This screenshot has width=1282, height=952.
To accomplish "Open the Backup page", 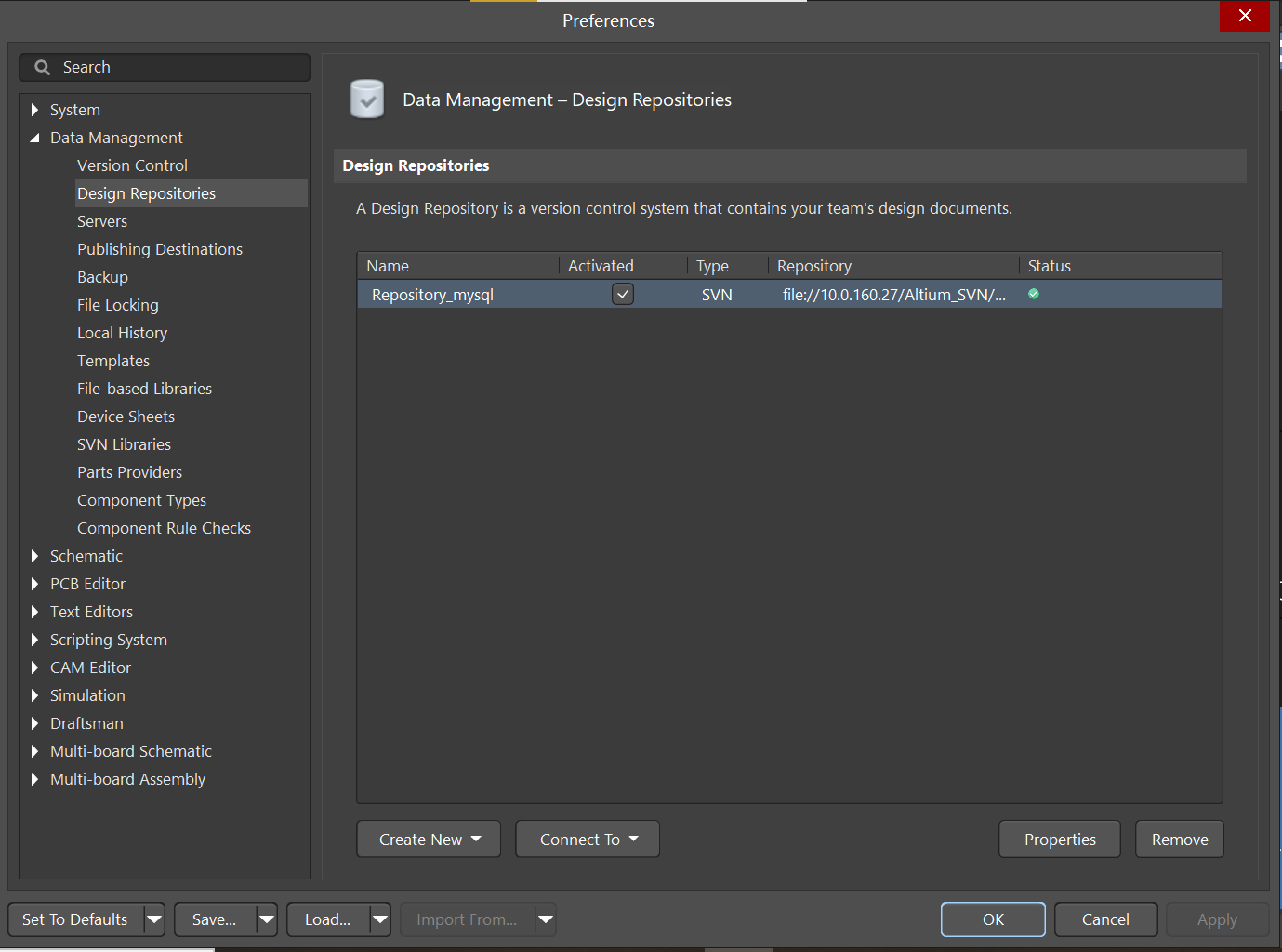I will pos(102,277).
